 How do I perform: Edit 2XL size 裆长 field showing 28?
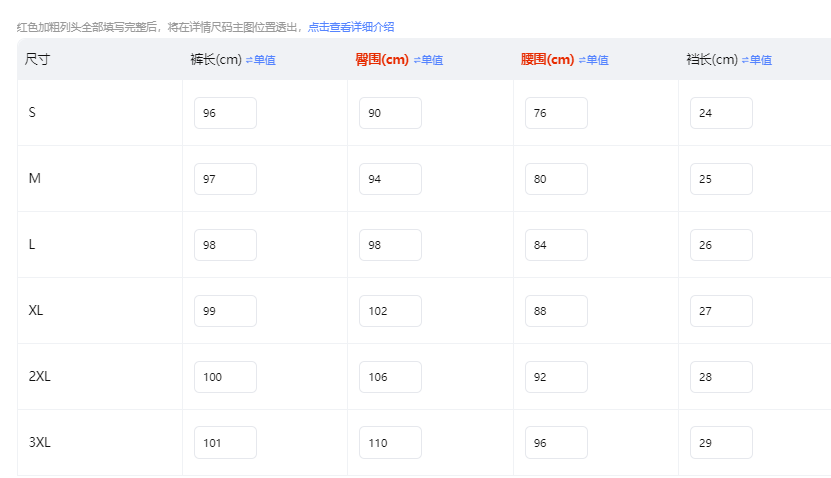[721, 377]
